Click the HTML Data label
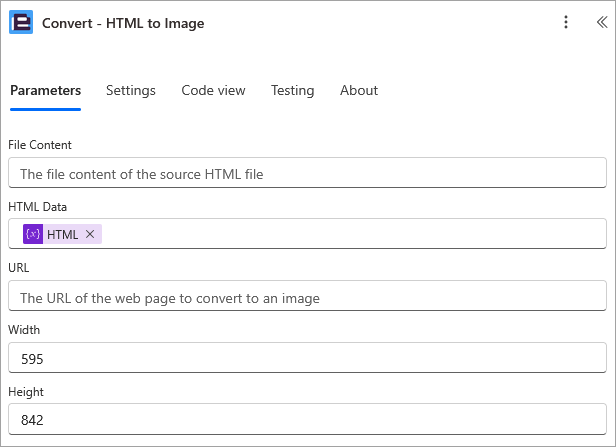Viewport: 616px width, 447px height. [x=37, y=207]
